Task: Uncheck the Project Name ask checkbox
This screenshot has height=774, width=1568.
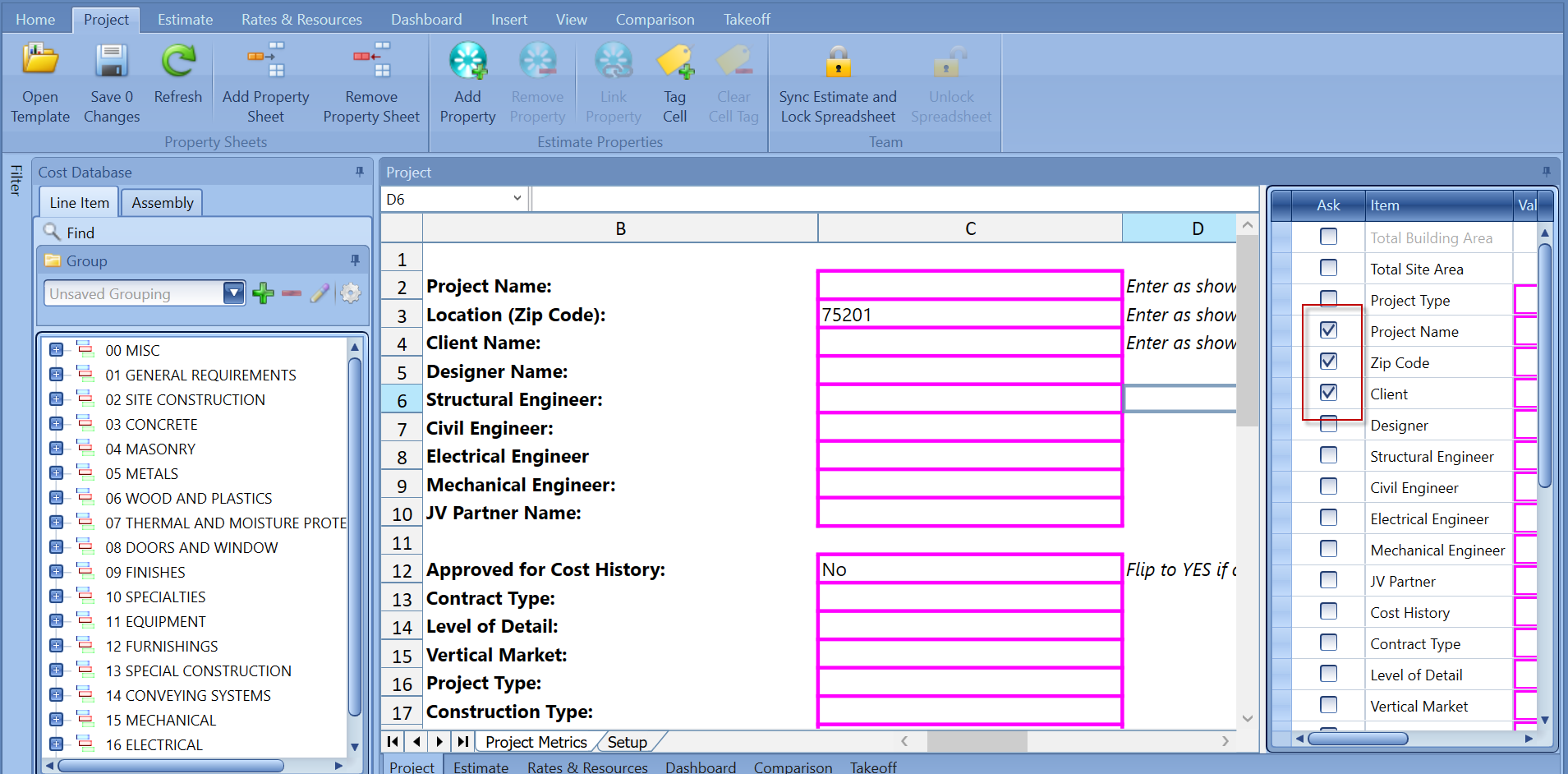Action: (1329, 329)
